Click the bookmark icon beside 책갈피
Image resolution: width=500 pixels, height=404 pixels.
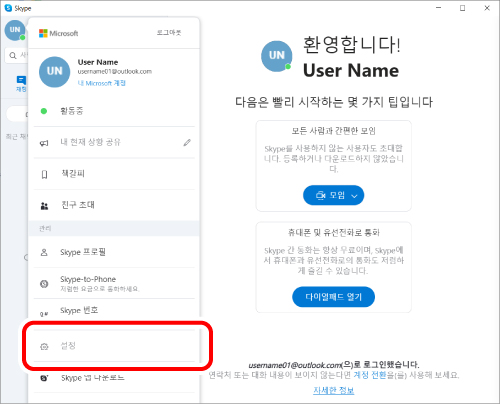coord(44,175)
